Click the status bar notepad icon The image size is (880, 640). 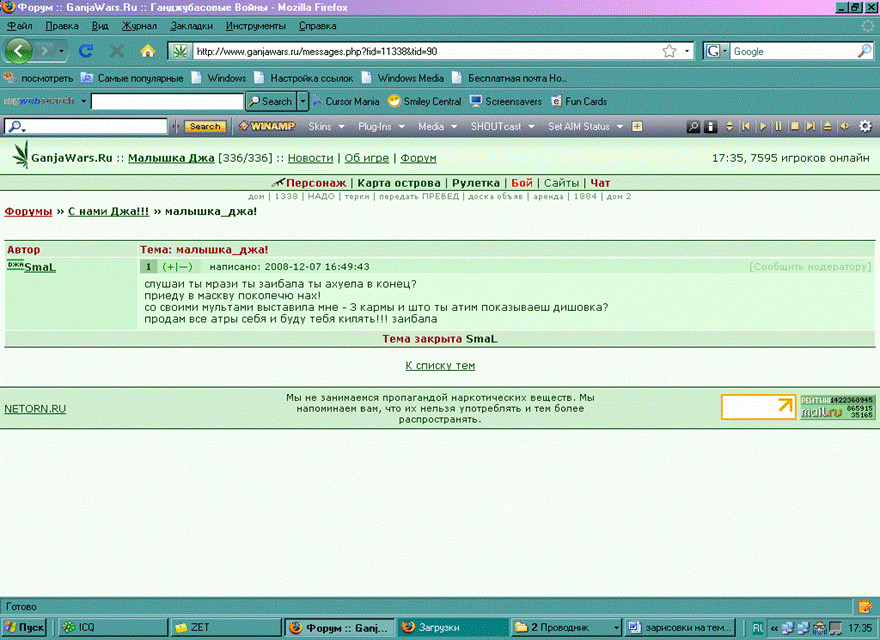[x=865, y=606]
